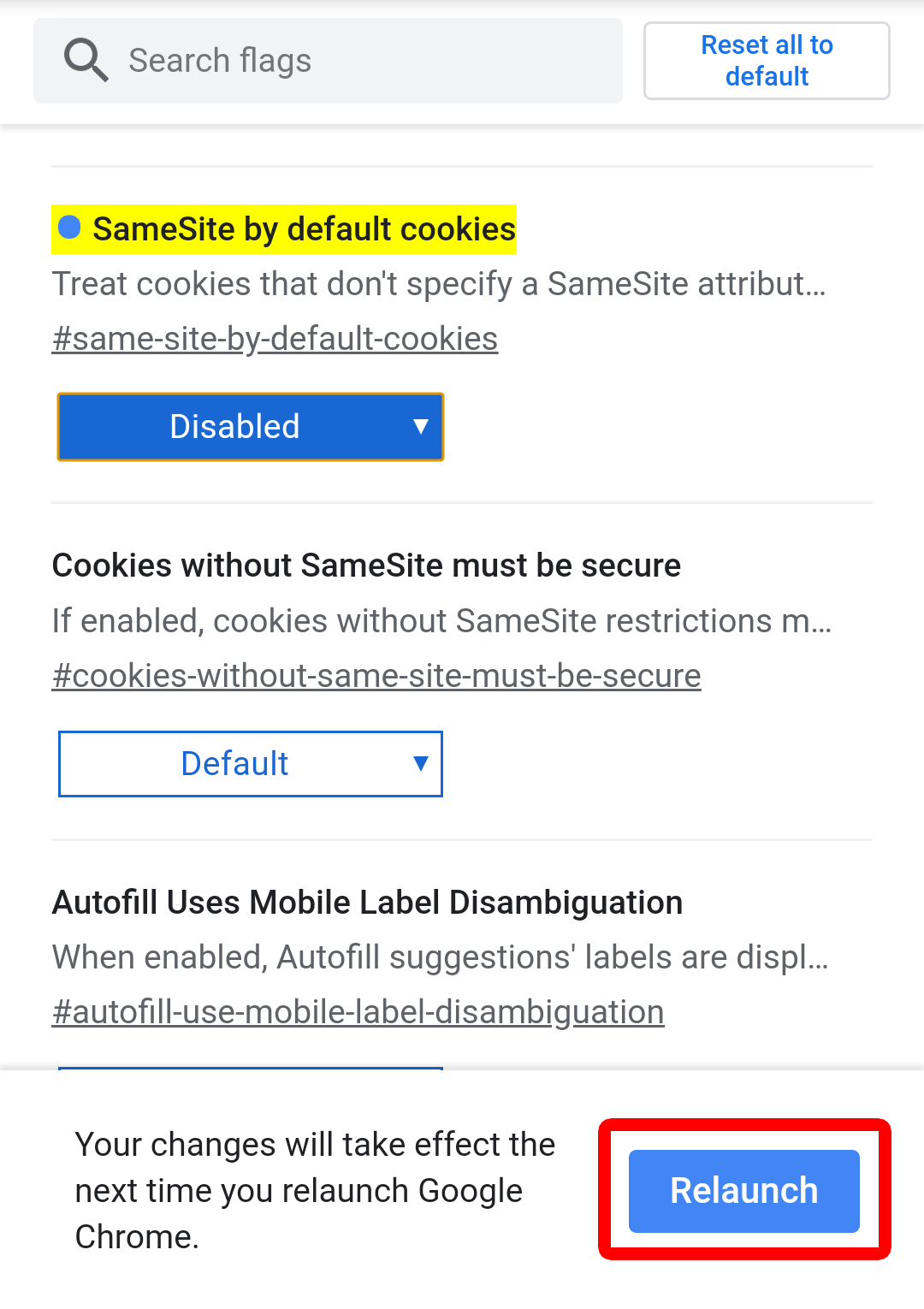Click the magnifying glass search icon

click(x=86, y=61)
